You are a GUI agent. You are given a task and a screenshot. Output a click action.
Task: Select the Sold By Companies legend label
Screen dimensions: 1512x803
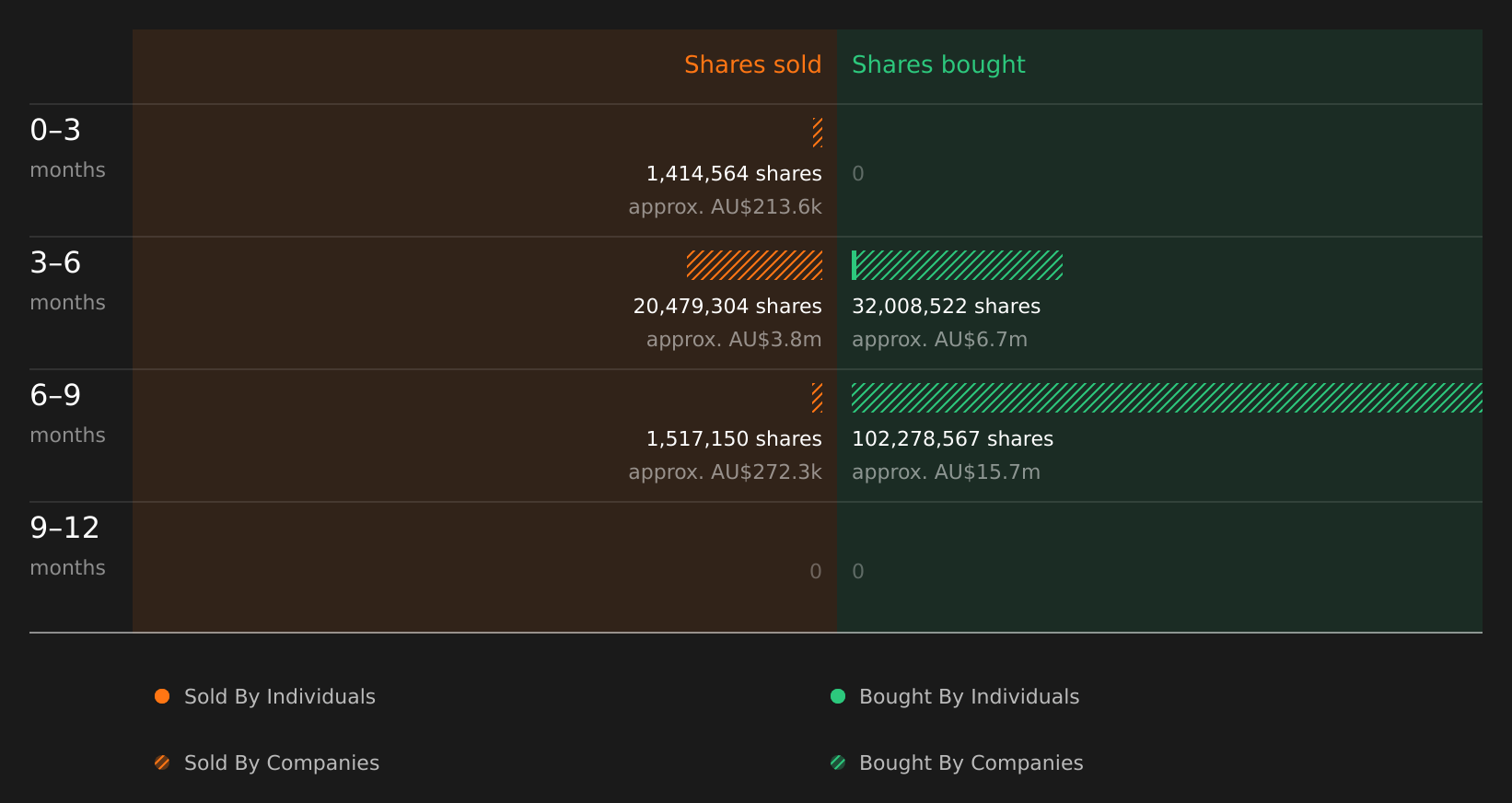point(282,763)
